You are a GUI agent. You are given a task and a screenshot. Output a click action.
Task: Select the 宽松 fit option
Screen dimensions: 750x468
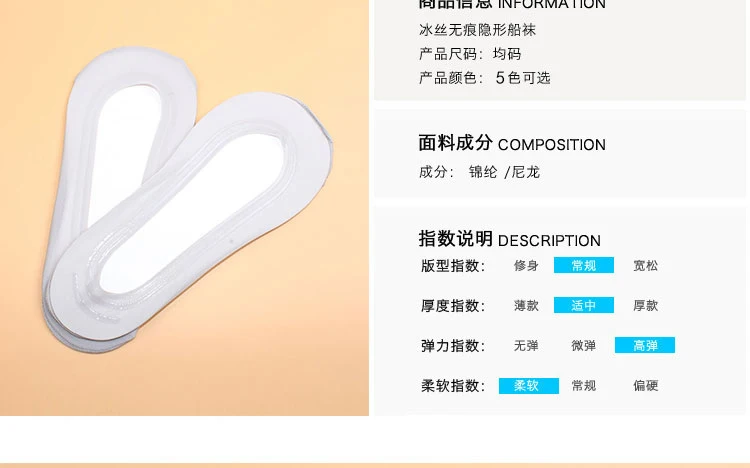coord(645,266)
